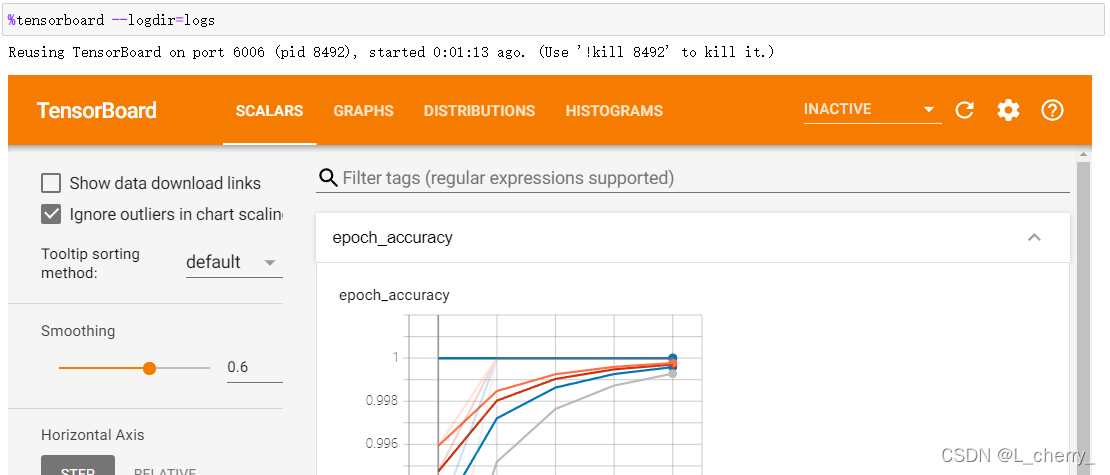
Task: Click the smoothing value field showing 0.6
Action: 254,367
